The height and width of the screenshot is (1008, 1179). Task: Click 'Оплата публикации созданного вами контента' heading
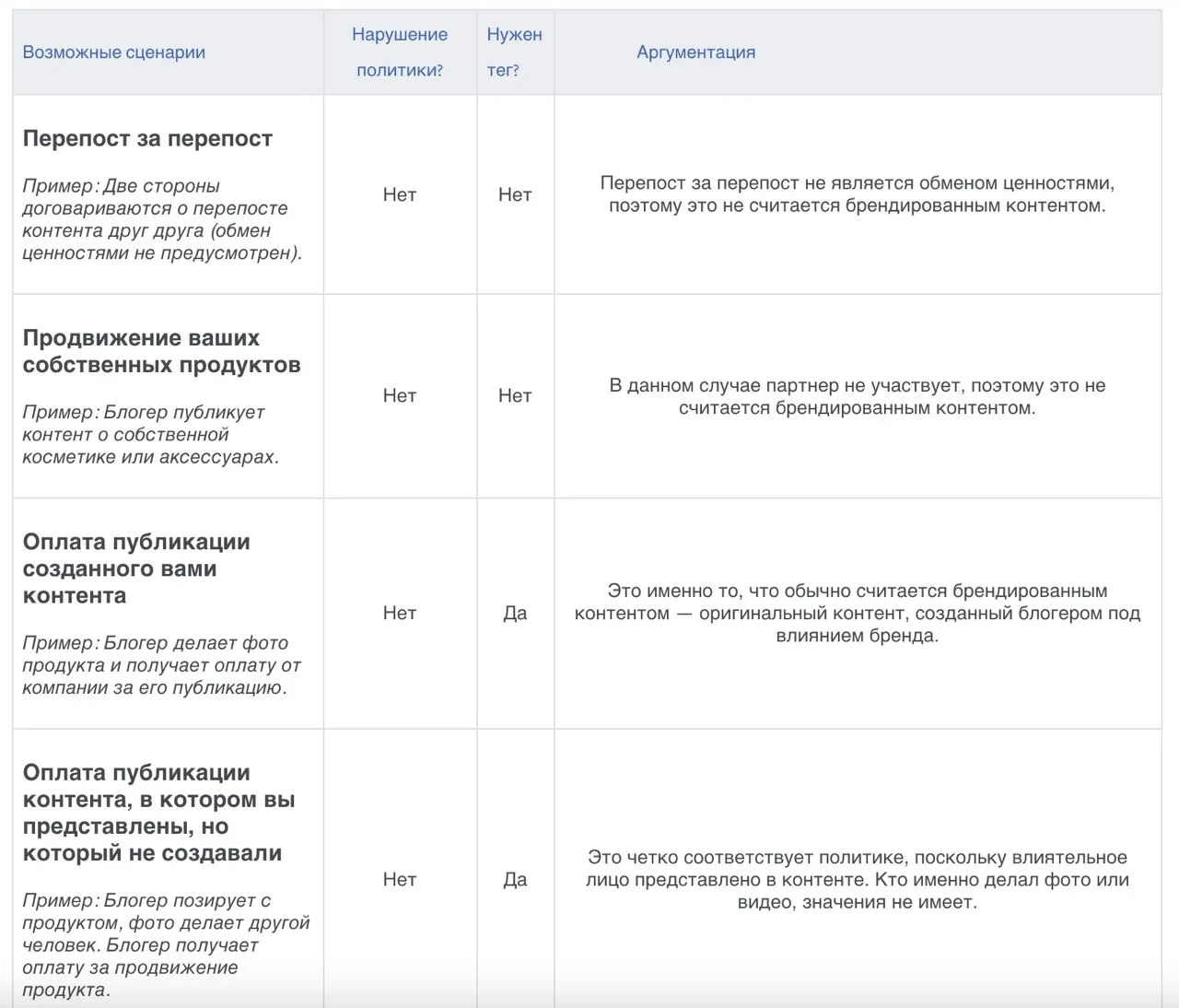click(136, 568)
